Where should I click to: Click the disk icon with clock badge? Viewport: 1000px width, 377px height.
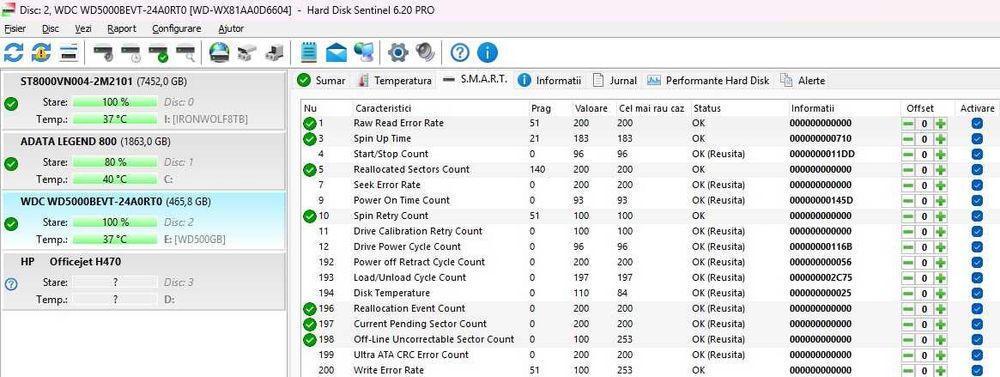pyautogui.click(x=131, y=52)
